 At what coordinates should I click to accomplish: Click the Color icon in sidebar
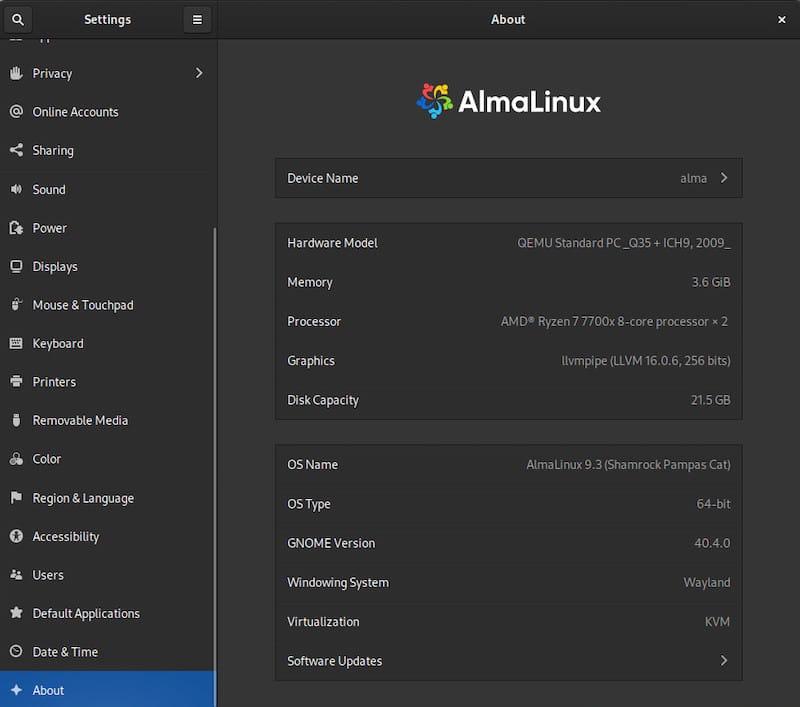(x=16, y=459)
